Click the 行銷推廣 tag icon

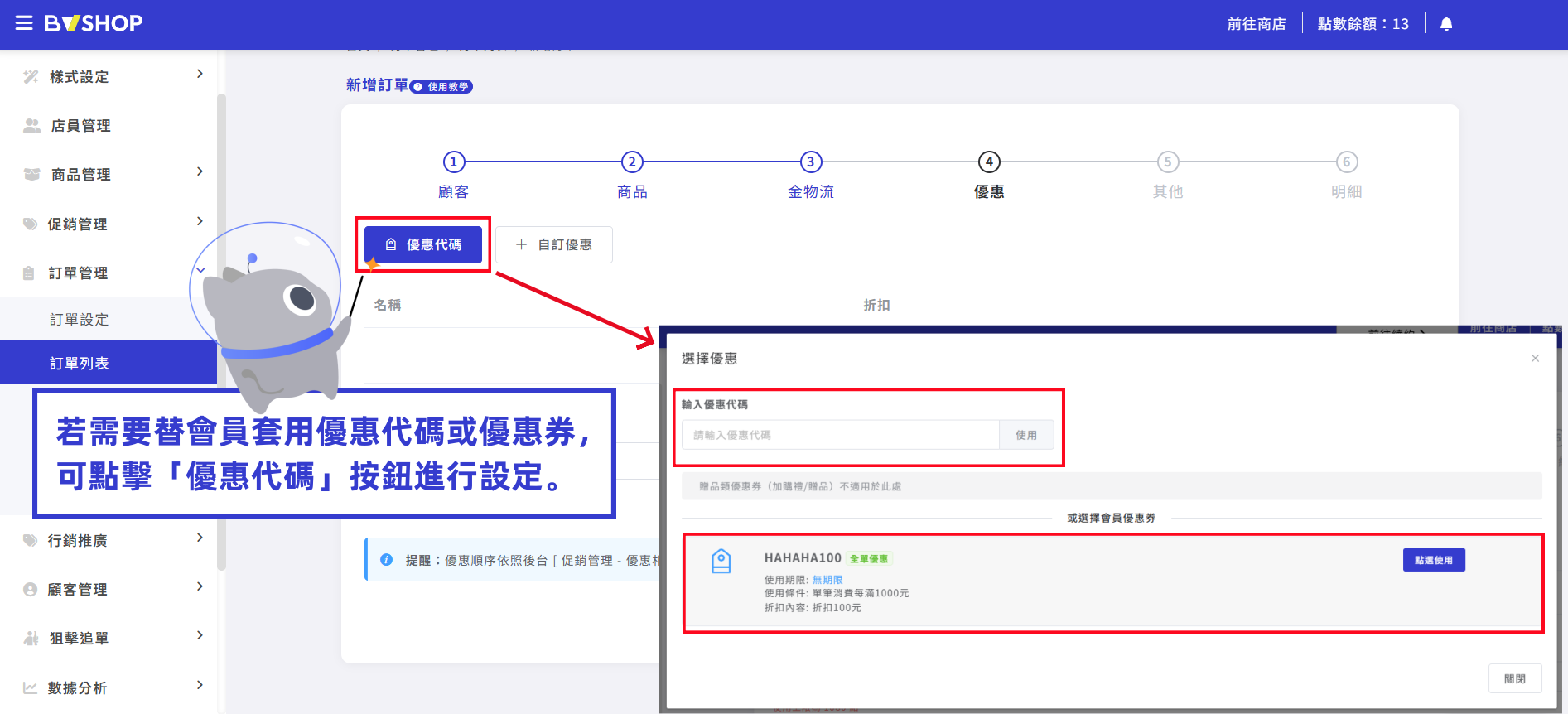(31, 541)
